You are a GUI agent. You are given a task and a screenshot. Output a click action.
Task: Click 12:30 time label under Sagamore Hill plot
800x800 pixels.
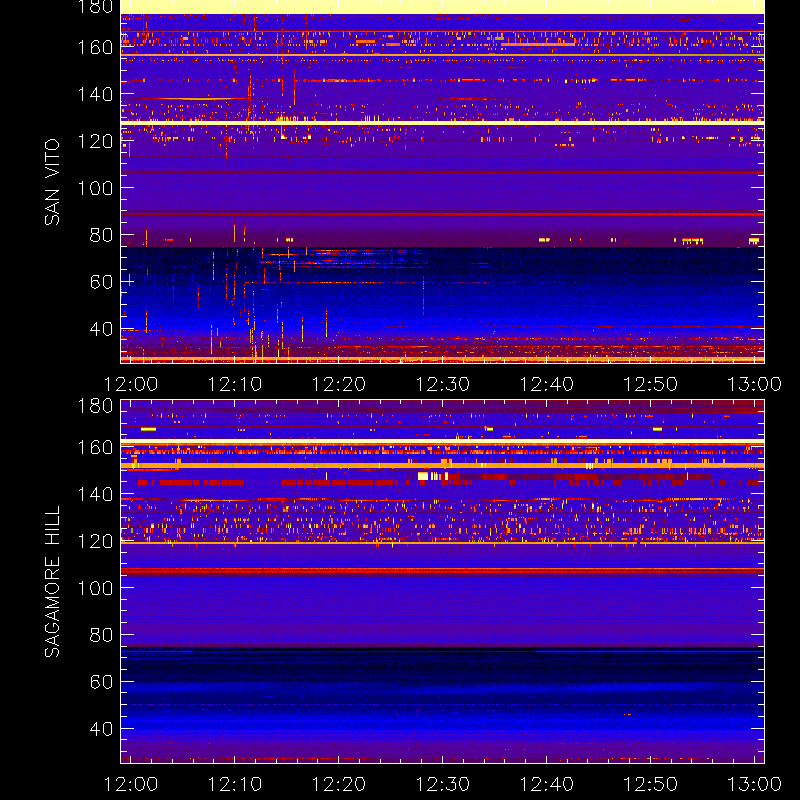443,784
